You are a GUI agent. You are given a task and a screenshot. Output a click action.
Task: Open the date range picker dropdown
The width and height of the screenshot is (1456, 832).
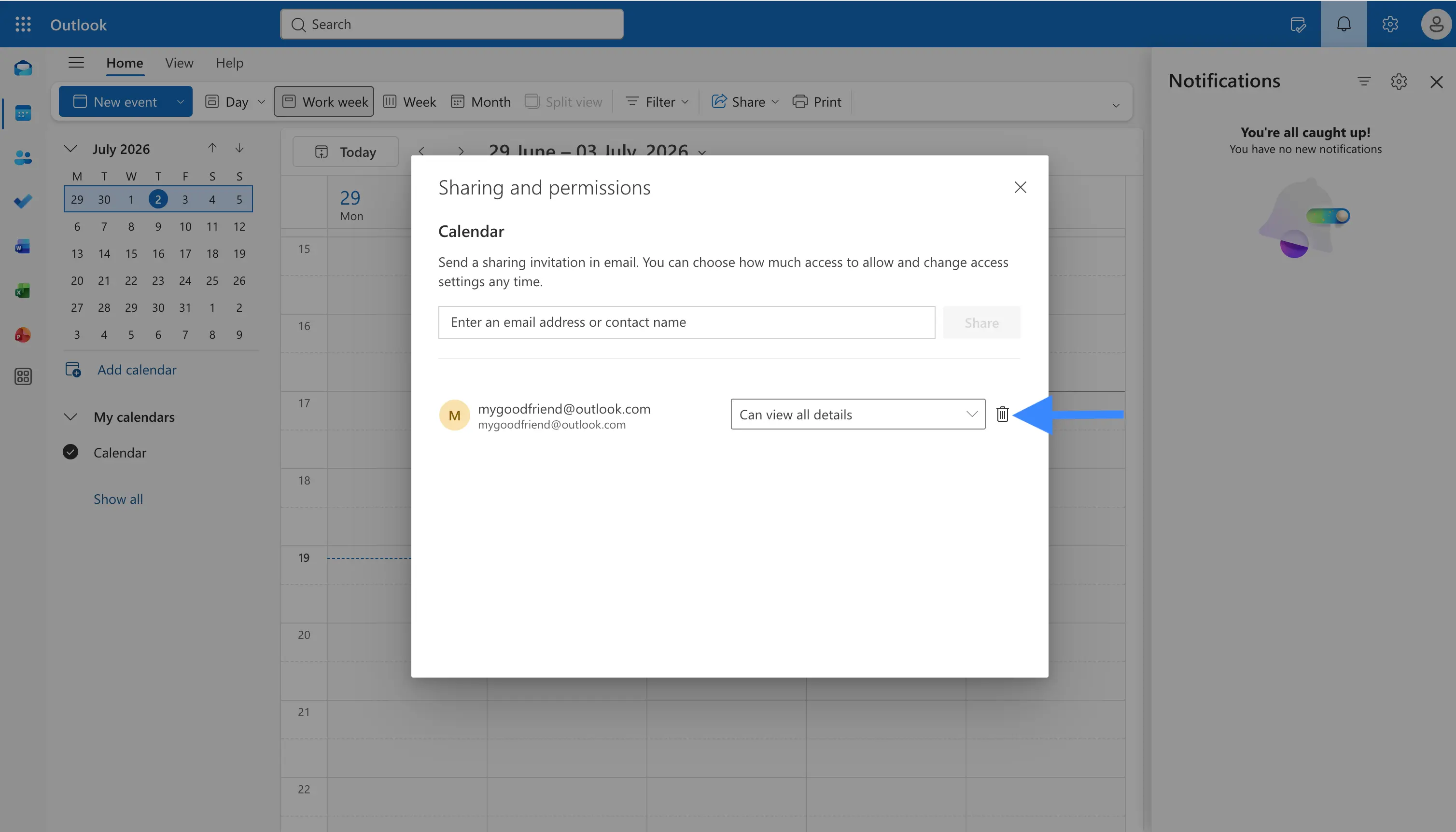702,152
